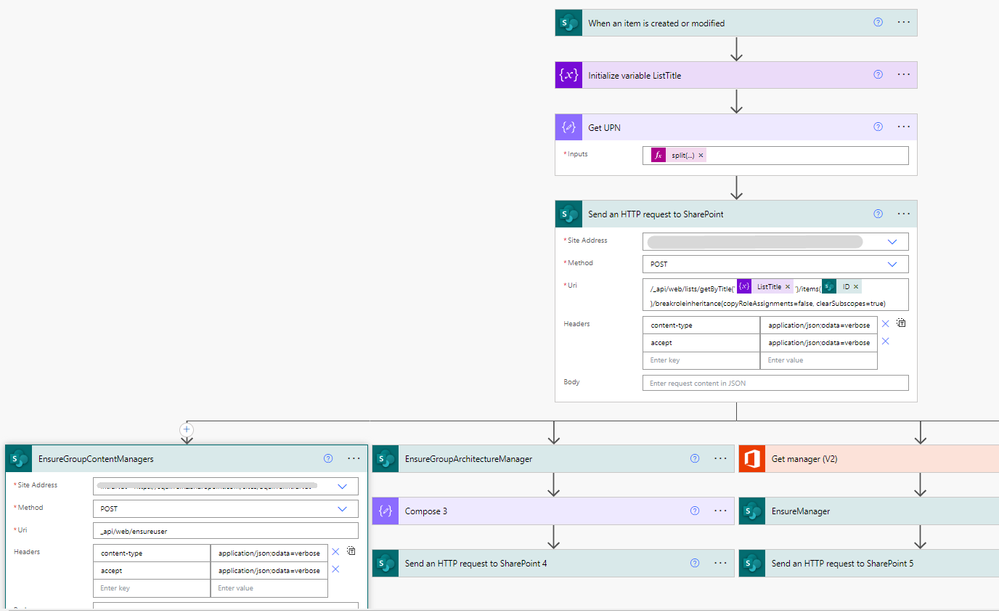The image size is (999, 611).
Task: Expand the EnsureManager action
Action: [x=869, y=511]
